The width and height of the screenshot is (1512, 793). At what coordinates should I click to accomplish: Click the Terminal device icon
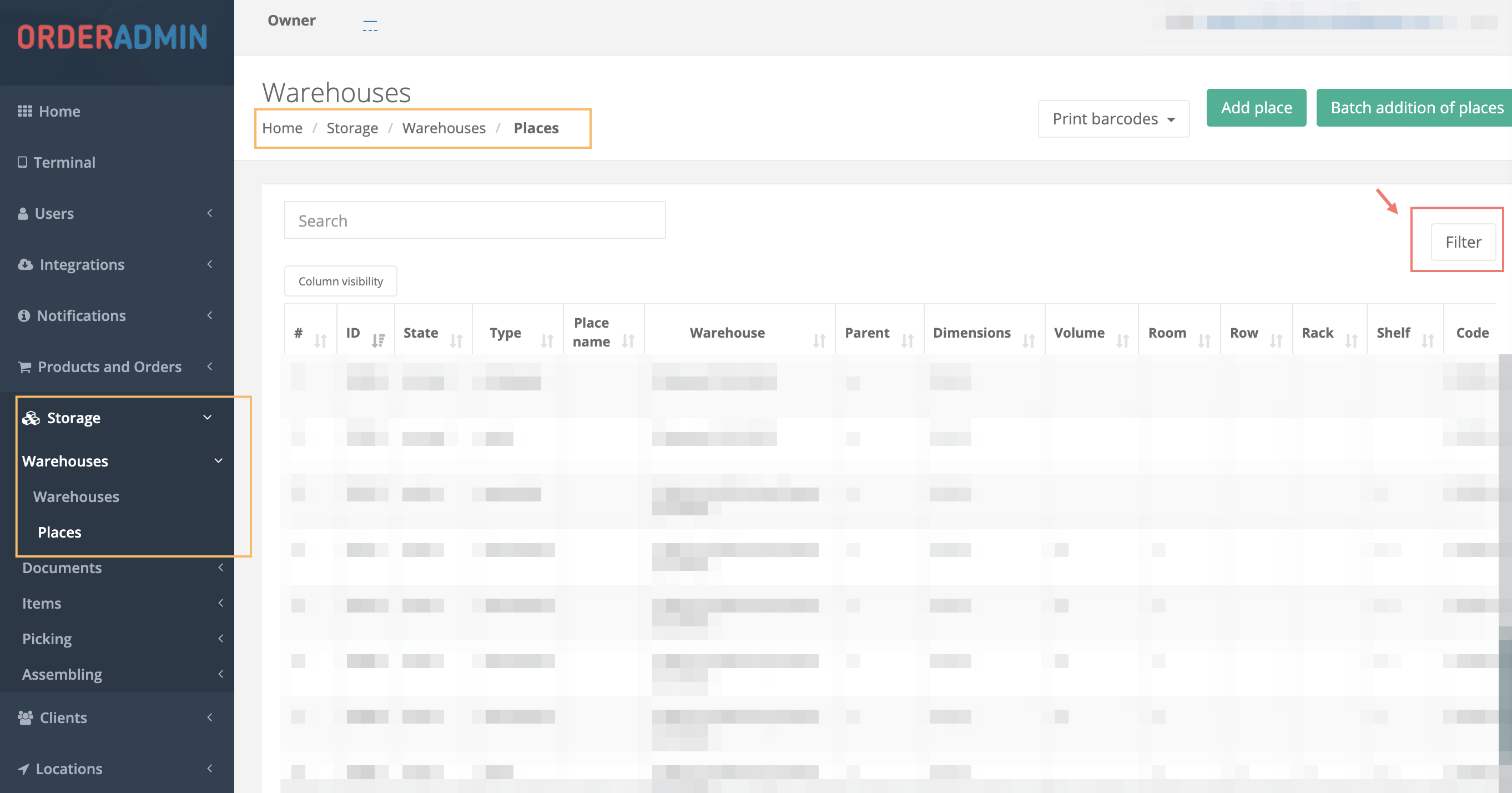(x=22, y=162)
